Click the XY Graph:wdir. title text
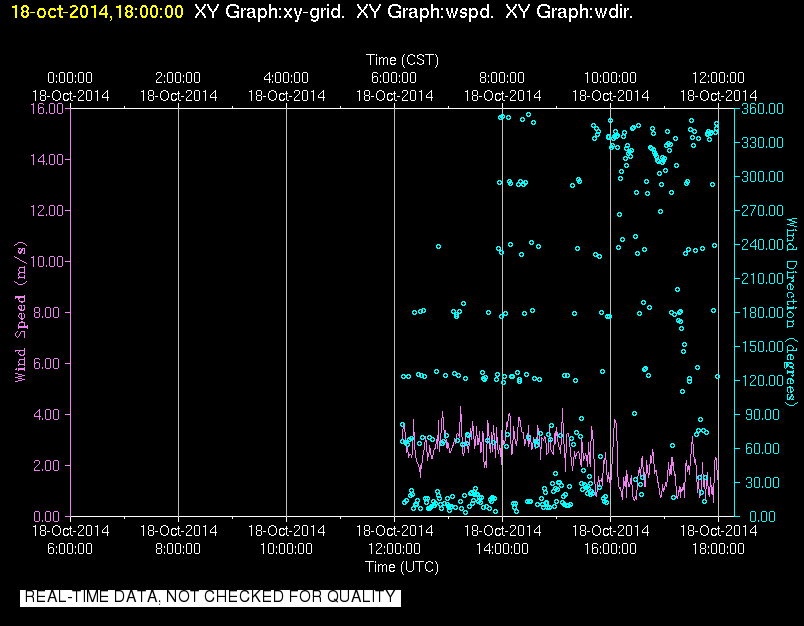 pyautogui.click(x=569, y=12)
